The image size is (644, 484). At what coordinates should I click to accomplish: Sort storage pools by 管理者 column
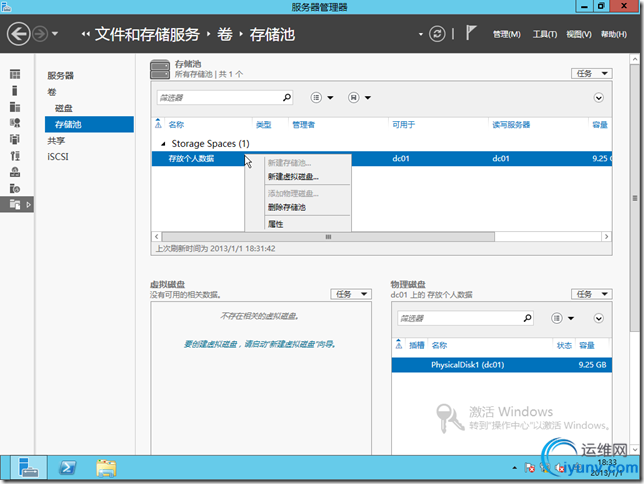303,124
